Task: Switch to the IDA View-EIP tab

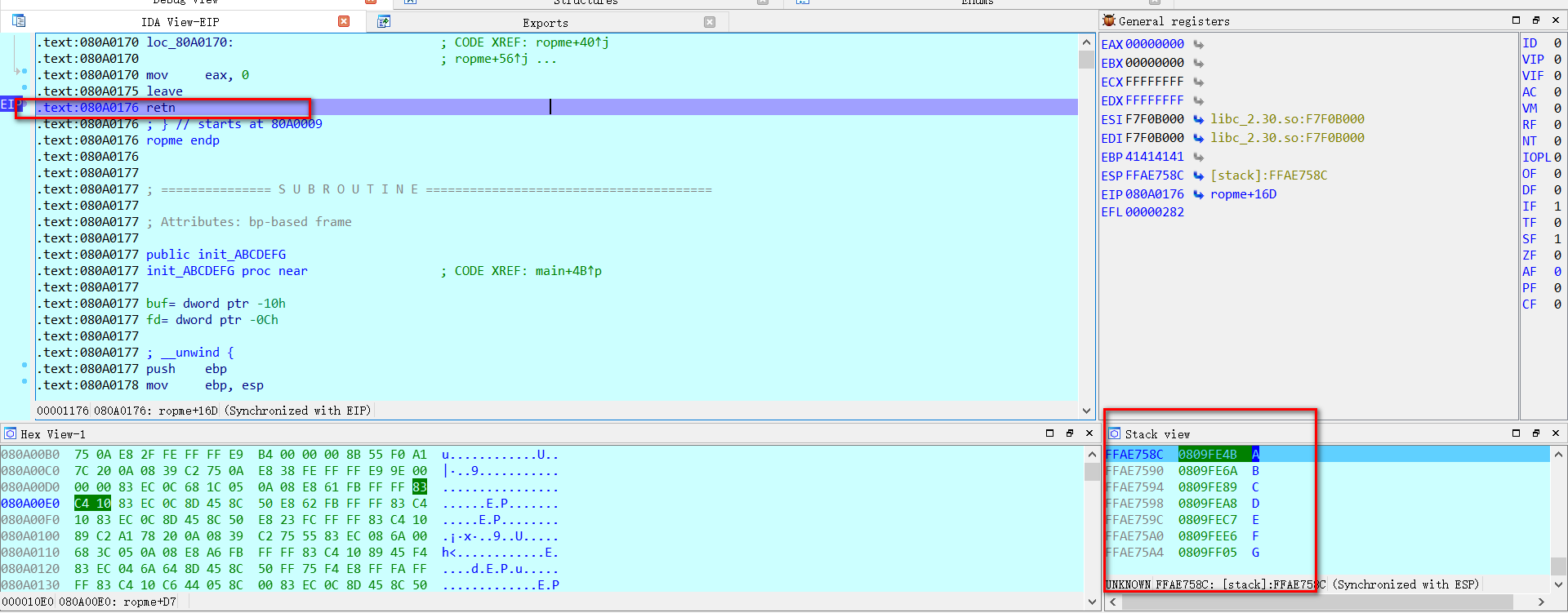Action: pyautogui.click(x=180, y=22)
